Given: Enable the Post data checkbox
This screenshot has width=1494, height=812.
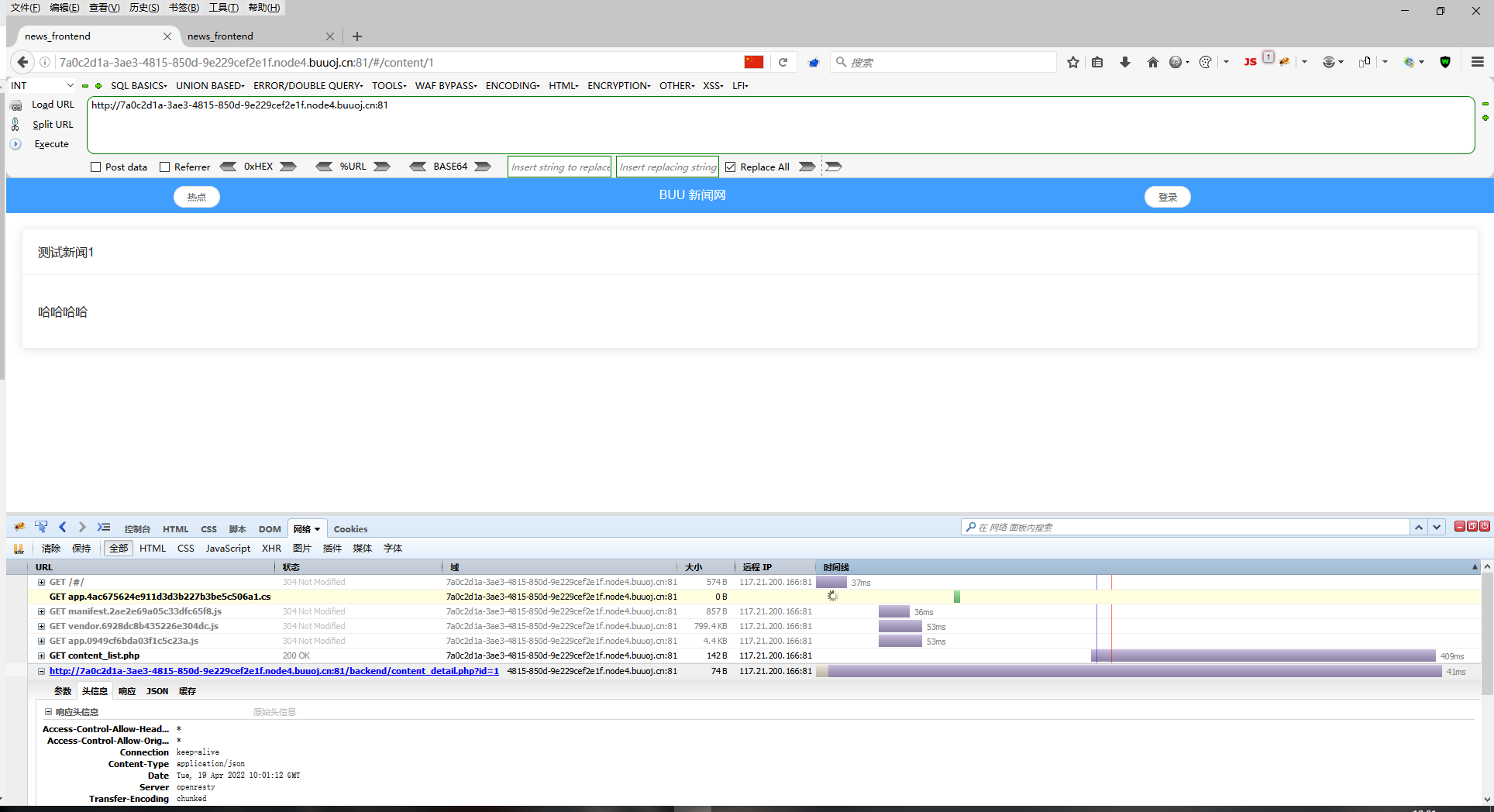Looking at the screenshot, I should coord(96,167).
